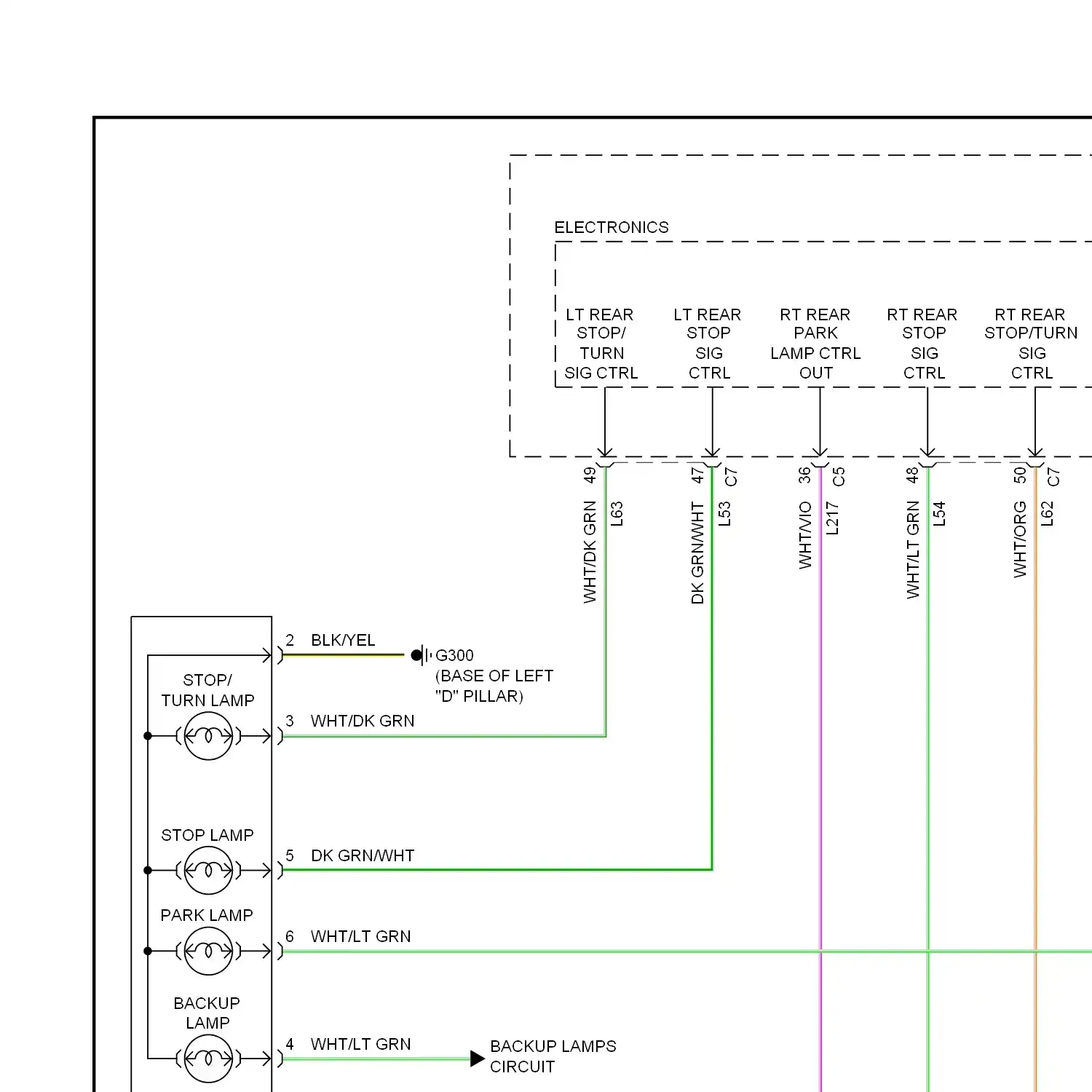Select RT REAR PARK LAMP CTRL OUT label

tap(815, 344)
